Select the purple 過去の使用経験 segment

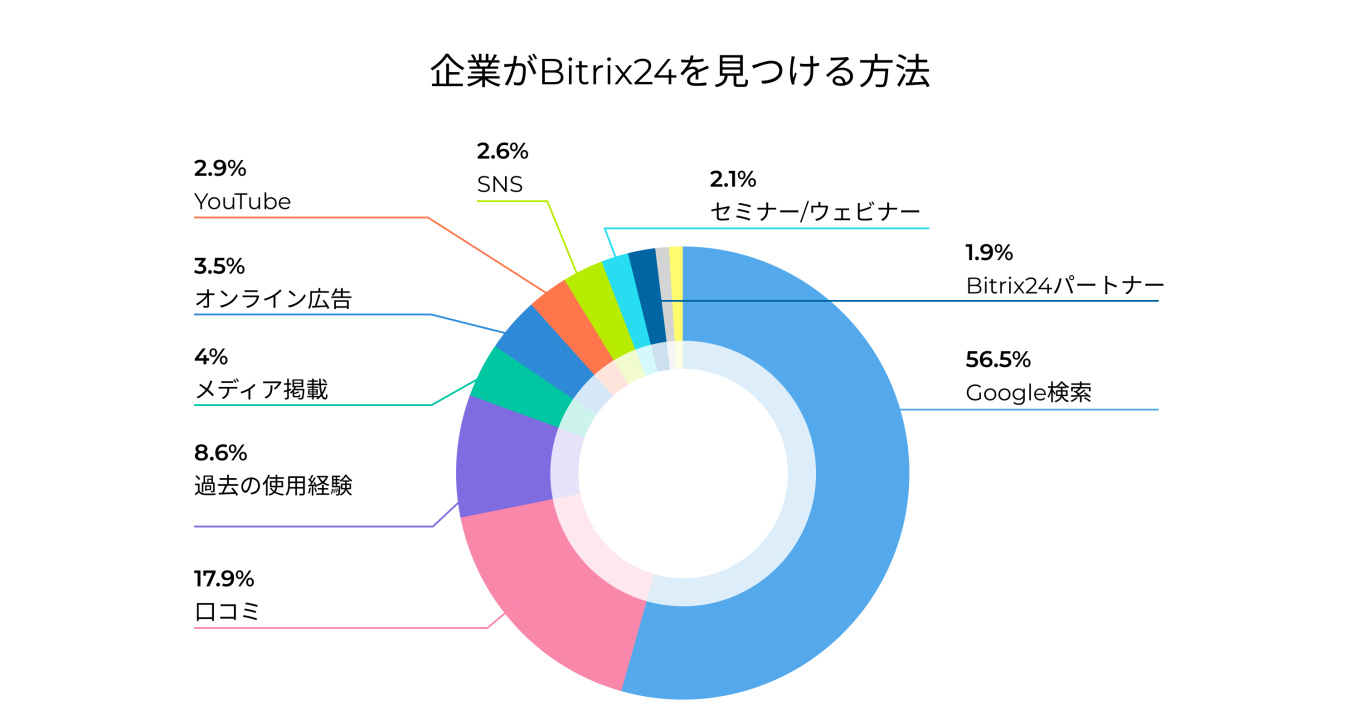click(500, 457)
